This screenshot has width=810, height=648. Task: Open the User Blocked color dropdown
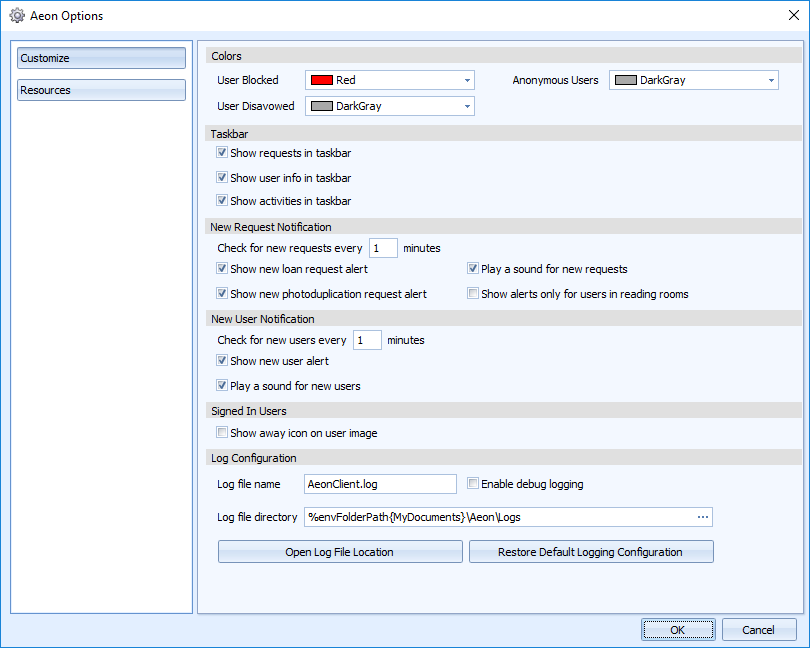pos(467,80)
